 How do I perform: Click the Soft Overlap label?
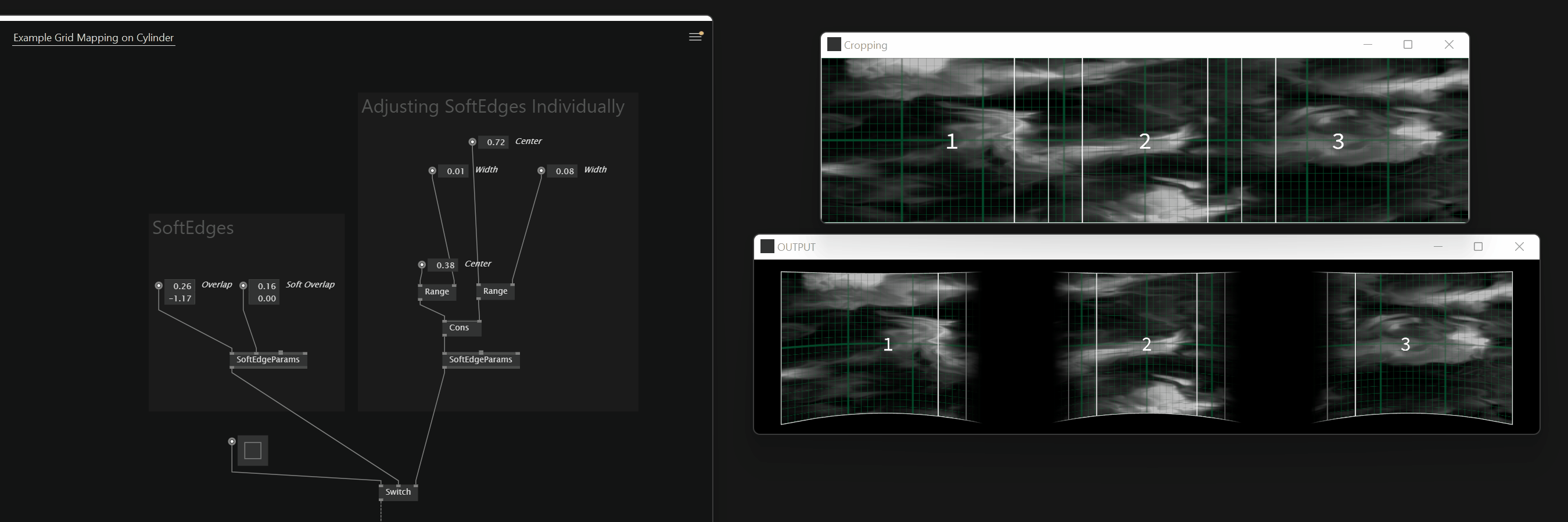[310, 285]
